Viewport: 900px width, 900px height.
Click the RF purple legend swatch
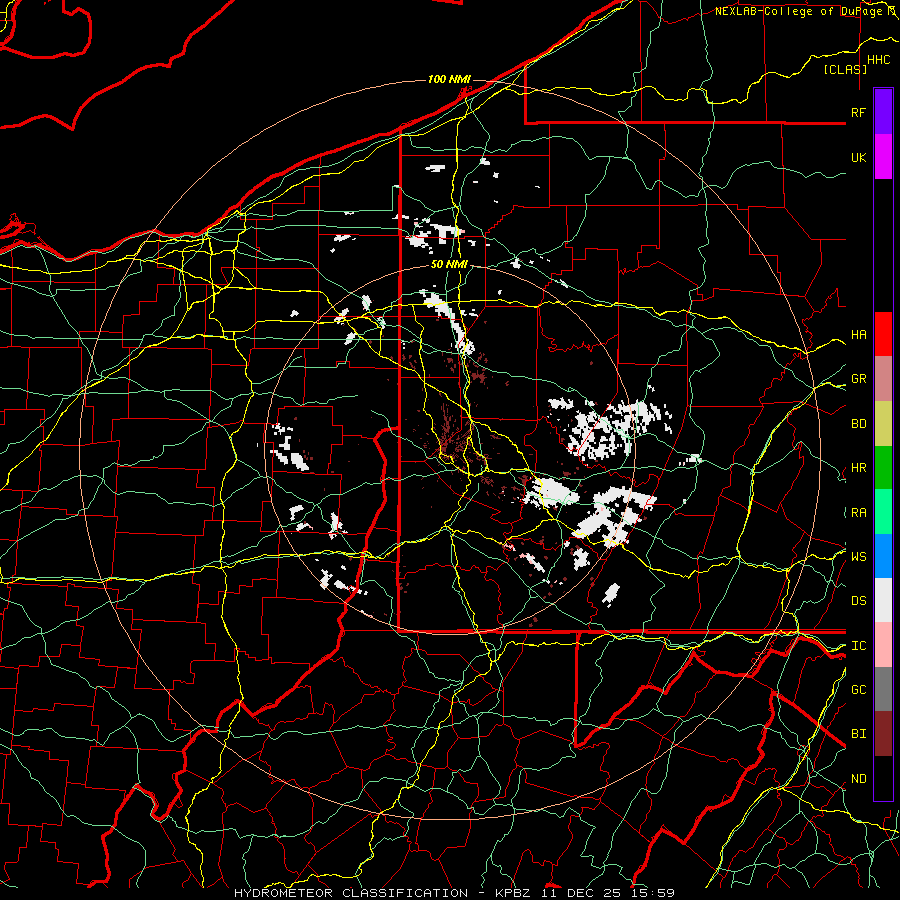[883, 111]
